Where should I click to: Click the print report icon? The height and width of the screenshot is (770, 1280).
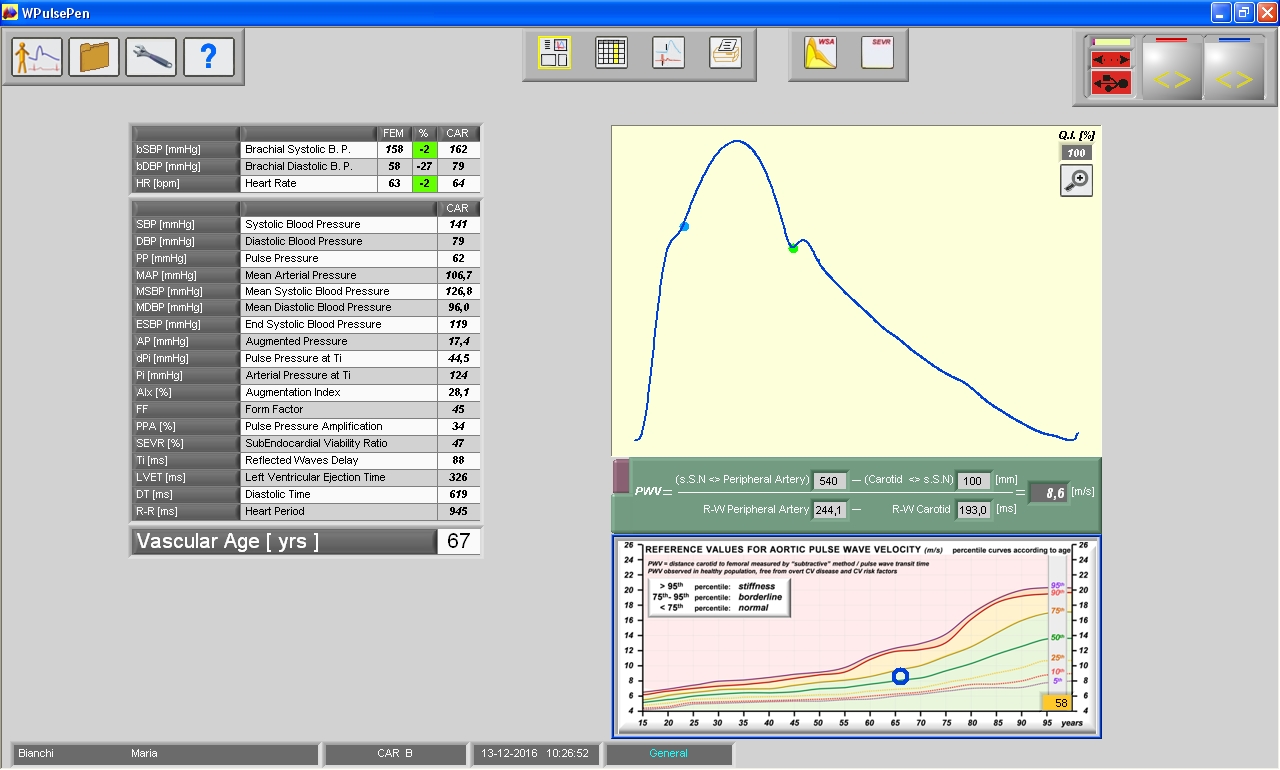click(725, 53)
